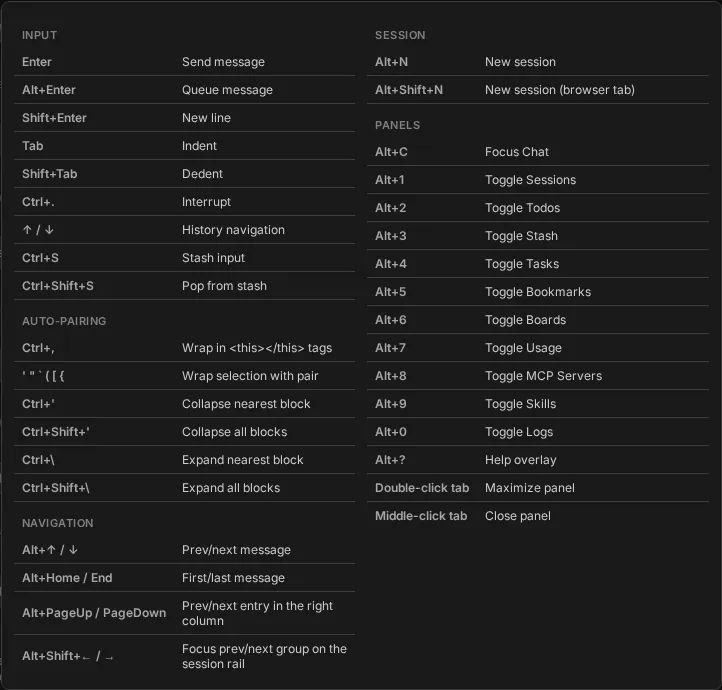
Task: Click the 'Toggle Todos' description
Action: pyautogui.click(x=523, y=208)
